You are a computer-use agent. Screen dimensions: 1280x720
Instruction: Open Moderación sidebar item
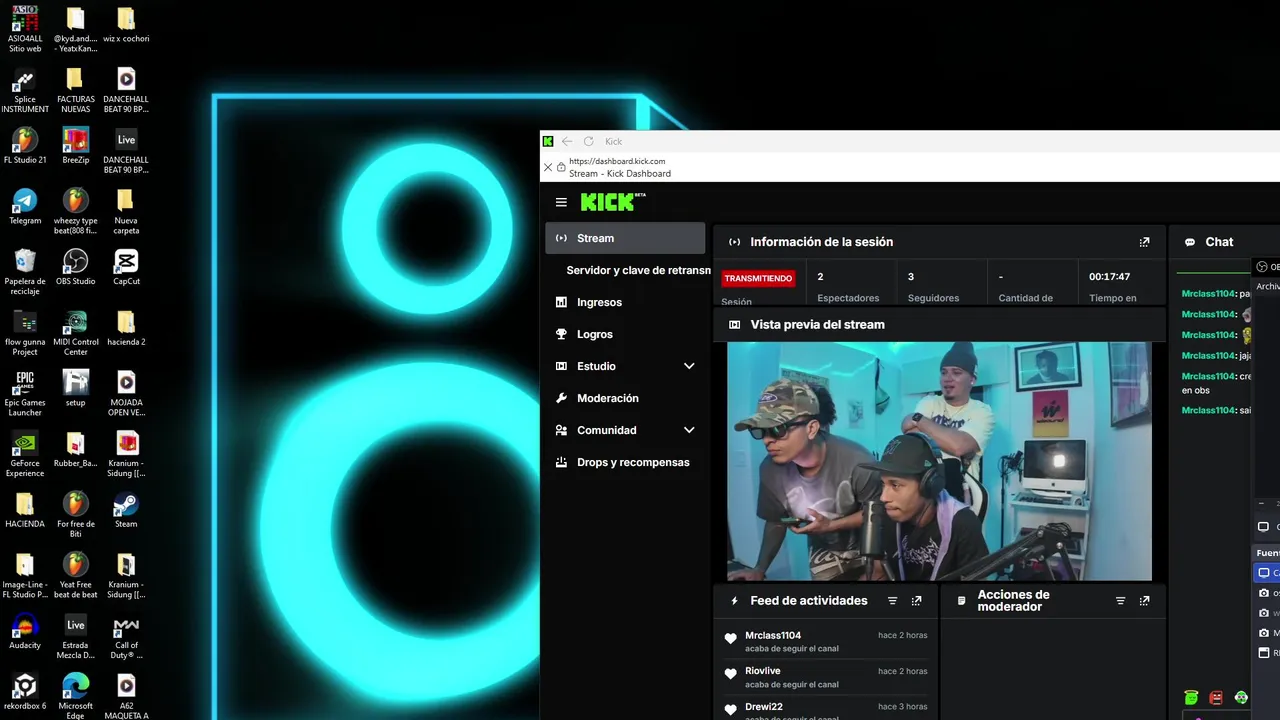click(625, 398)
